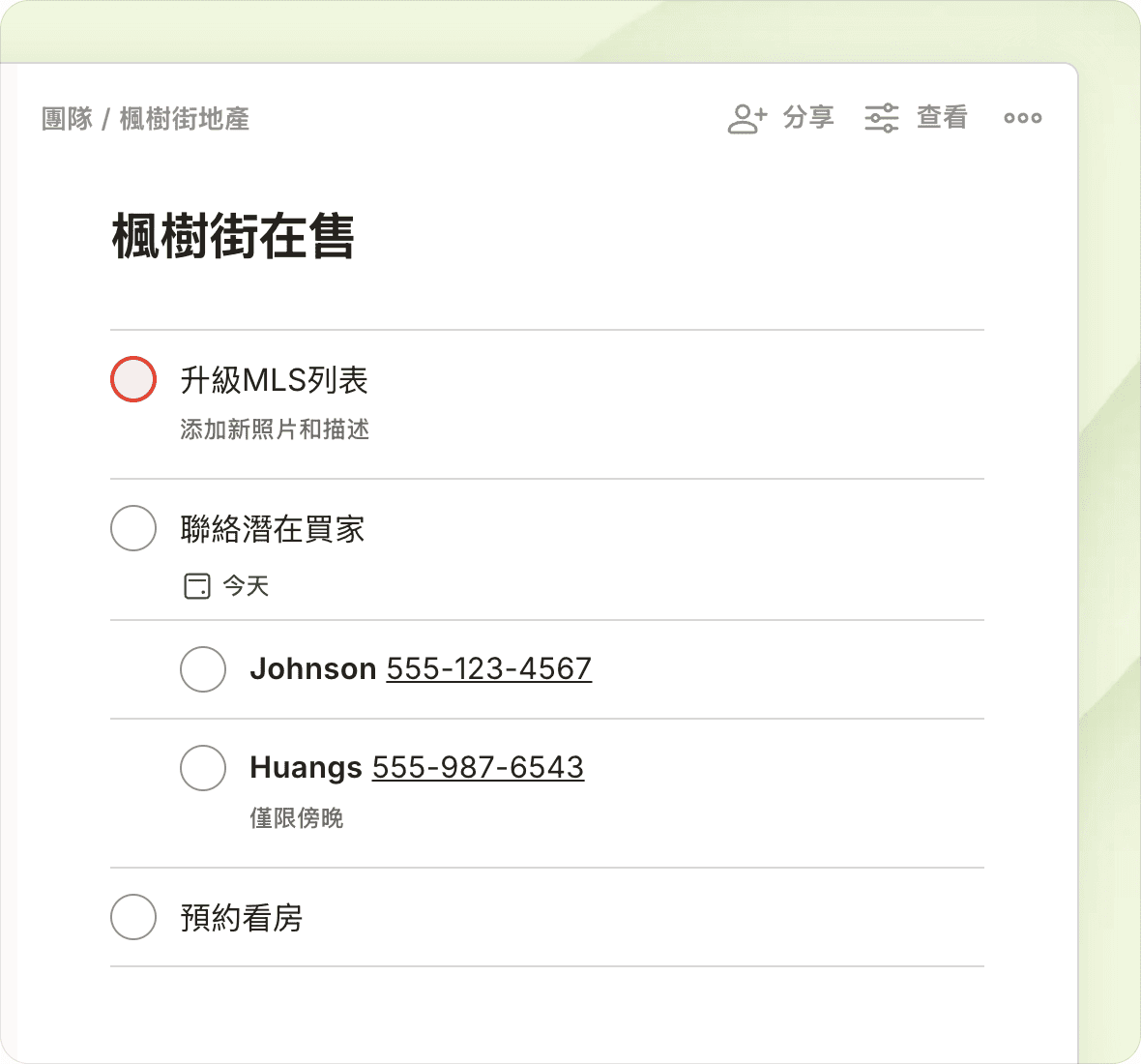The height and width of the screenshot is (1064, 1141).
Task: Open Johnson's phone link 555-123-4567
Action: click(x=488, y=669)
